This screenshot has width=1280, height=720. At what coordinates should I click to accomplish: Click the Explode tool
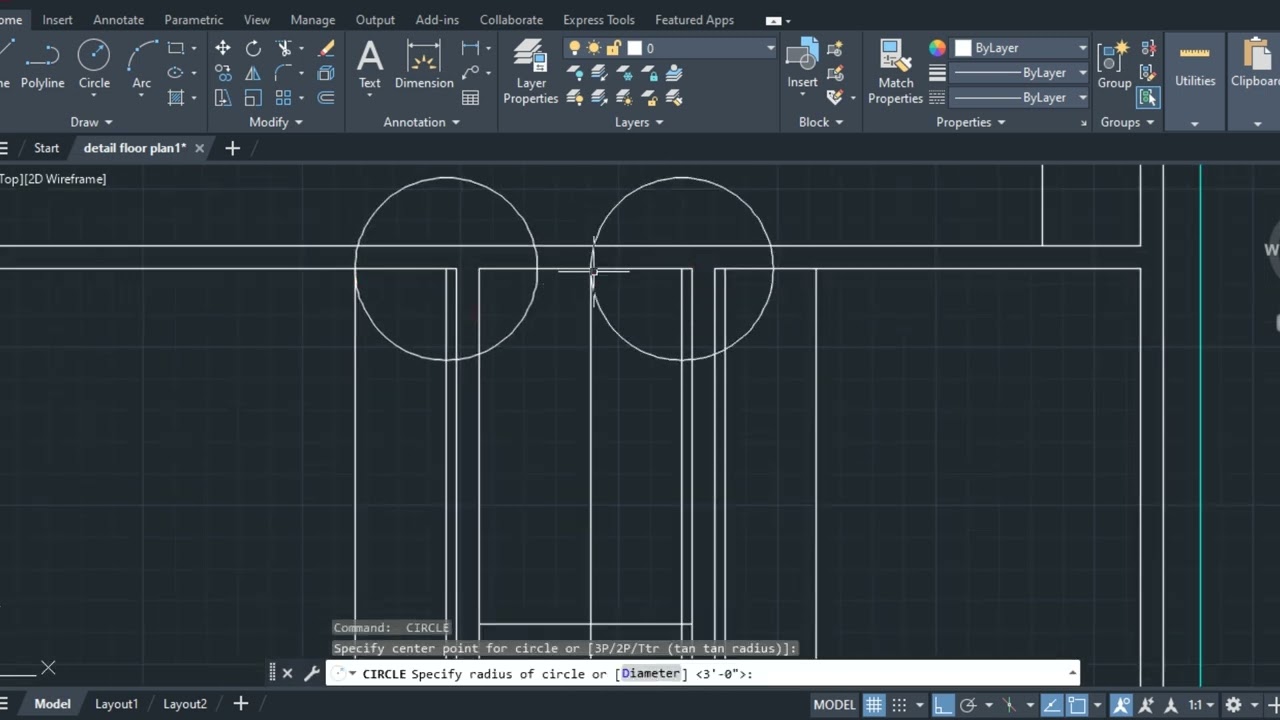326,73
